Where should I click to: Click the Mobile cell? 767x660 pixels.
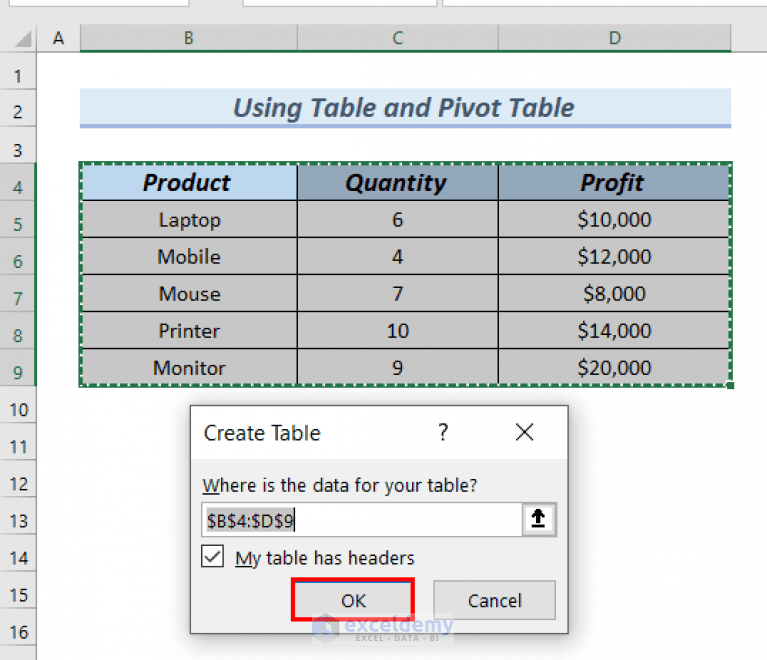[189, 256]
